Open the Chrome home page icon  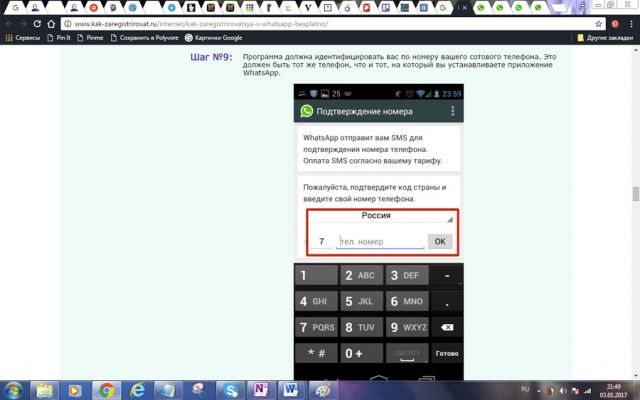[51, 24]
